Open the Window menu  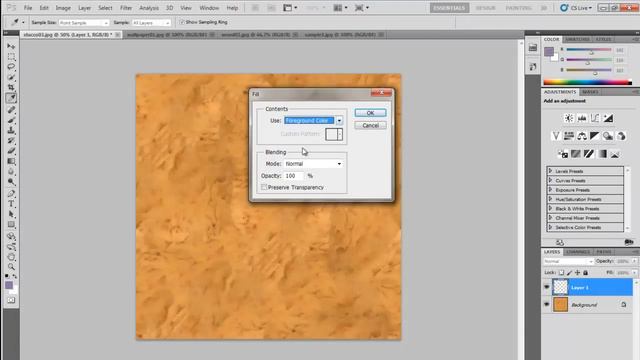pos(209,8)
